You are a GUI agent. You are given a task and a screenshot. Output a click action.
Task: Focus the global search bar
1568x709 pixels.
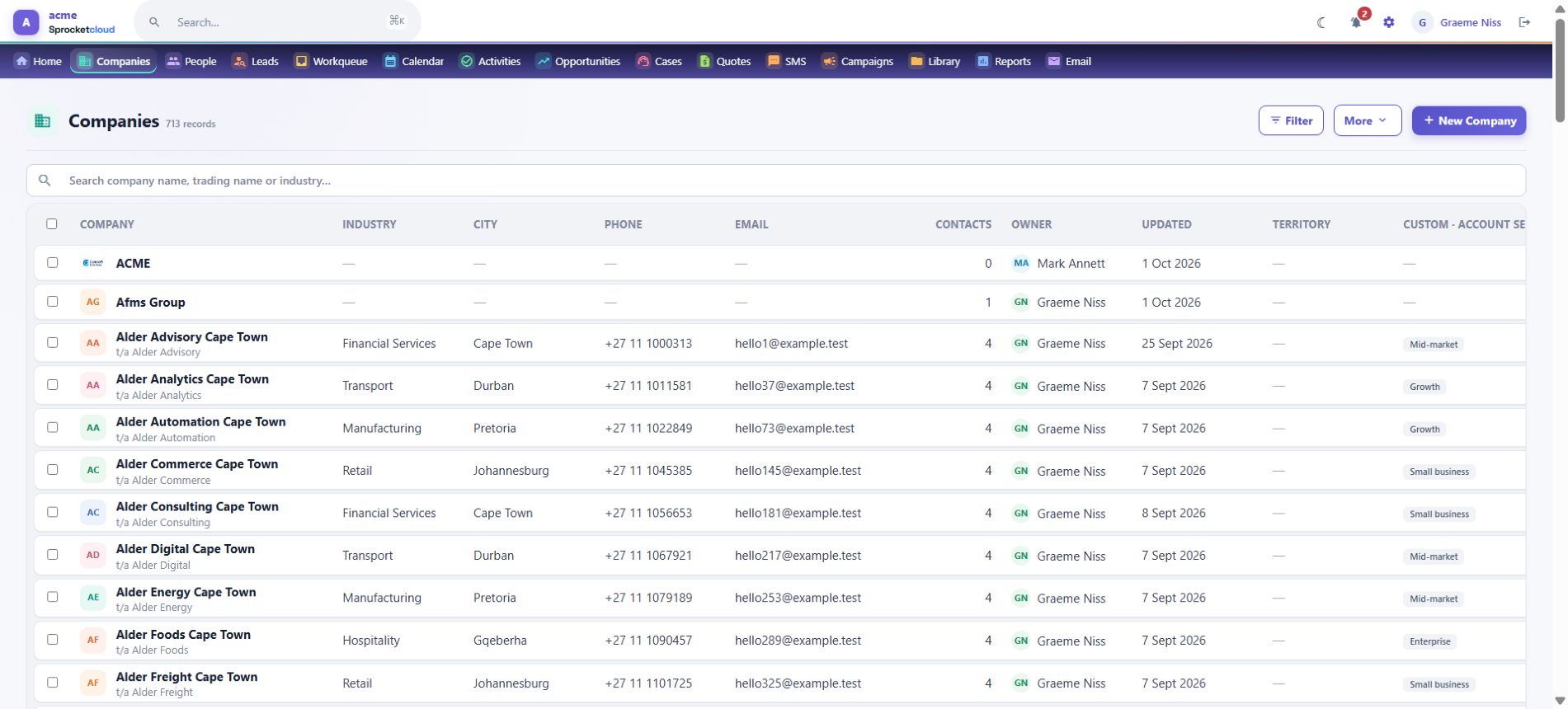click(277, 22)
